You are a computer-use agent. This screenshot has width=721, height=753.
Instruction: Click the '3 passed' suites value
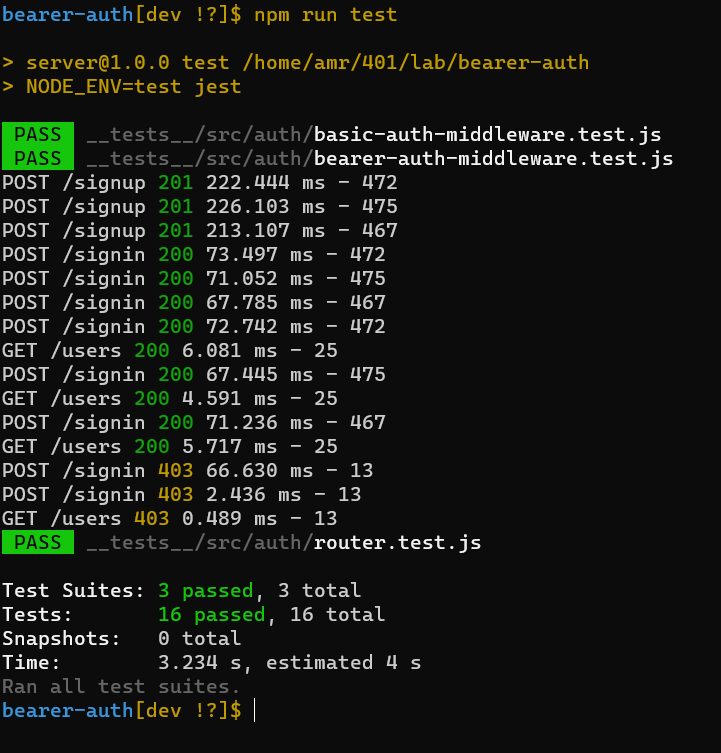(x=206, y=591)
